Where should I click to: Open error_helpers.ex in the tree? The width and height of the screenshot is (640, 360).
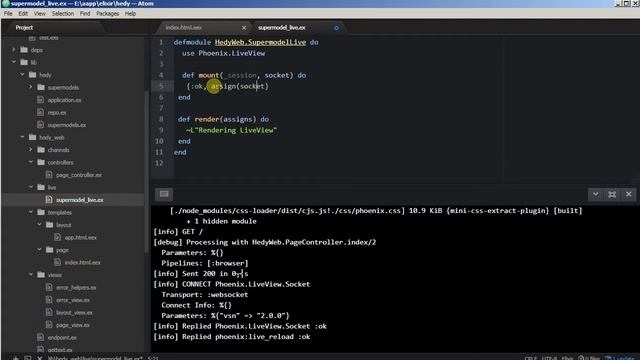click(76, 287)
